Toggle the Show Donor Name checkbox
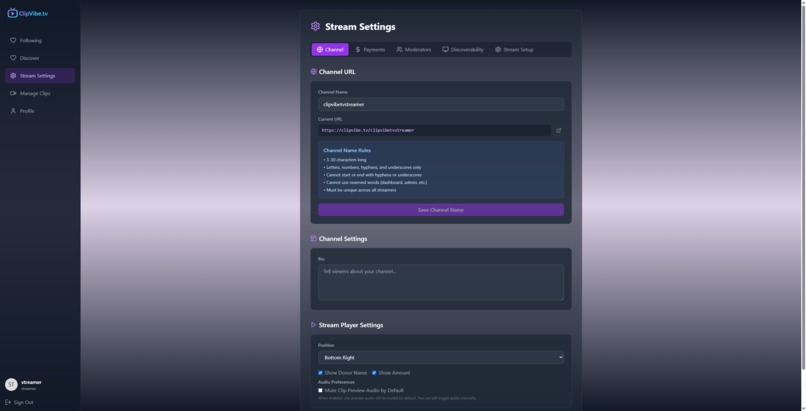Screen dimensions: 806x411 [x=320, y=373]
